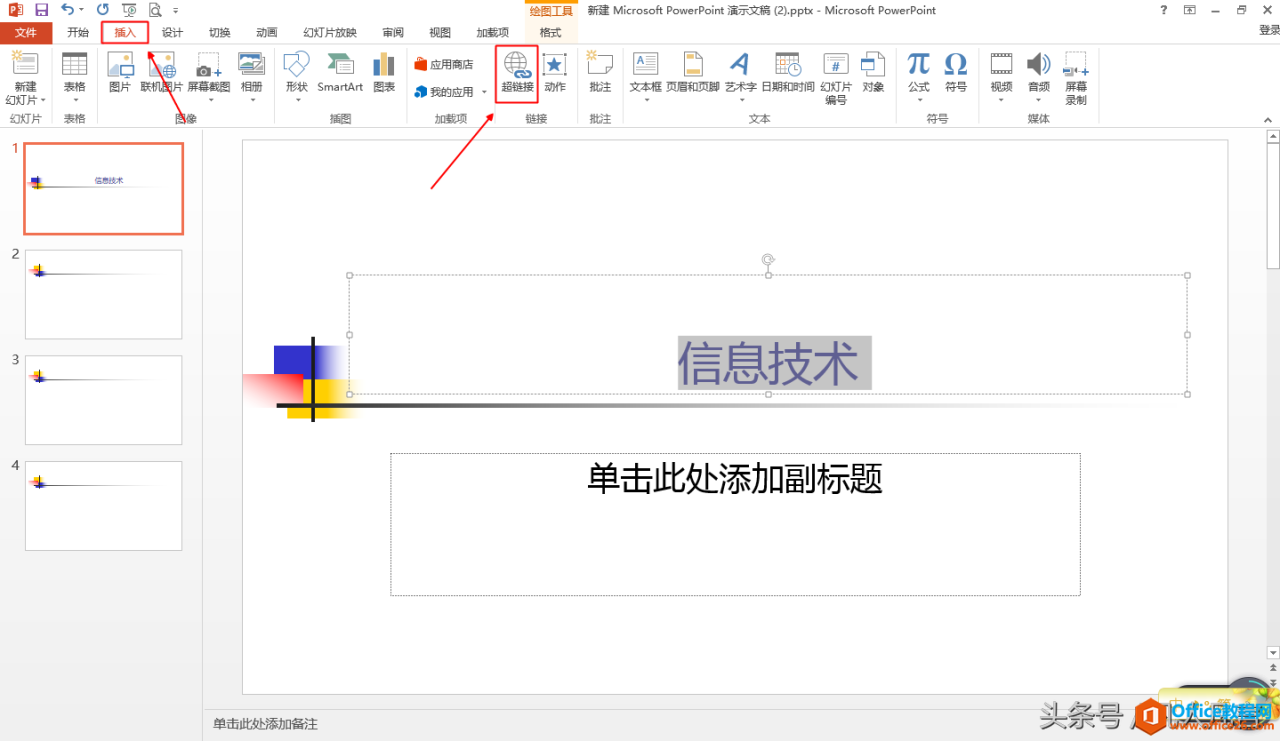
Task: Switch to the 开始 Home tab
Action: click(78, 33)
